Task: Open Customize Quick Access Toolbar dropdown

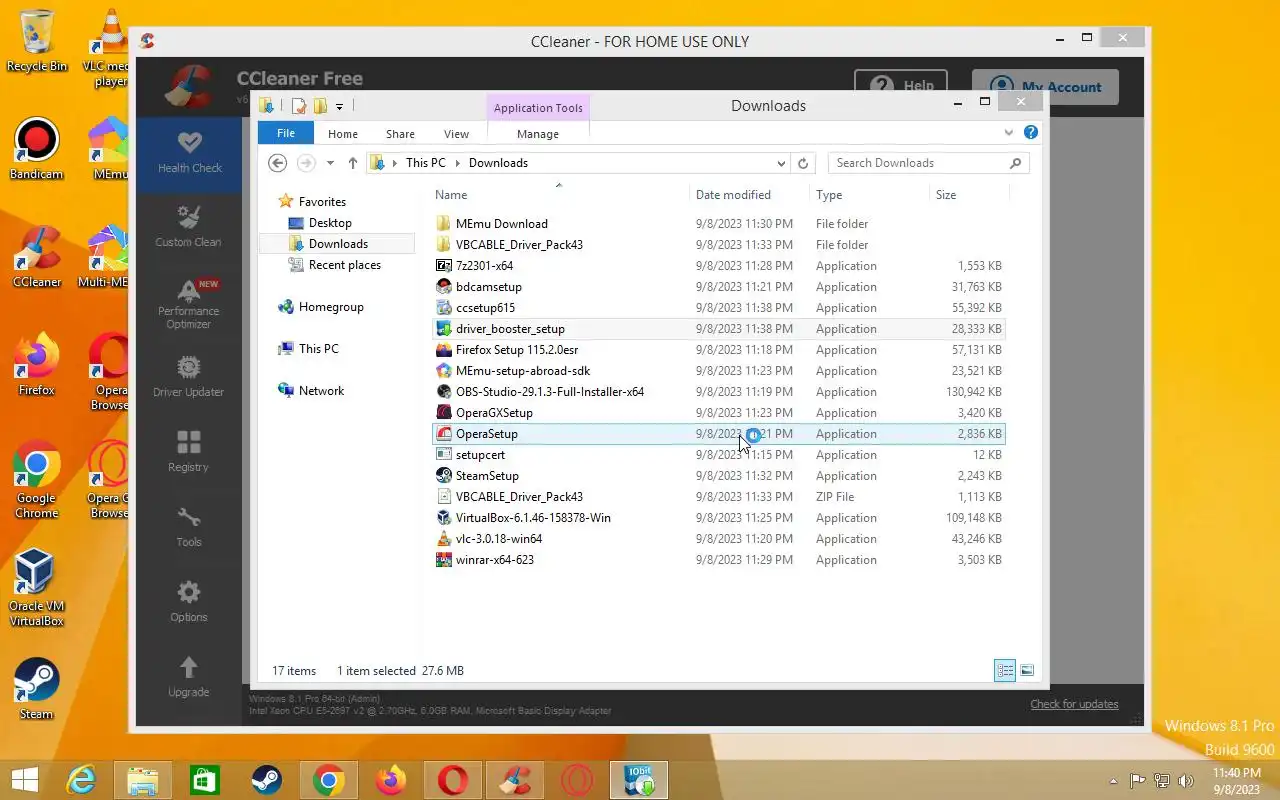Action: pos(340,106)
